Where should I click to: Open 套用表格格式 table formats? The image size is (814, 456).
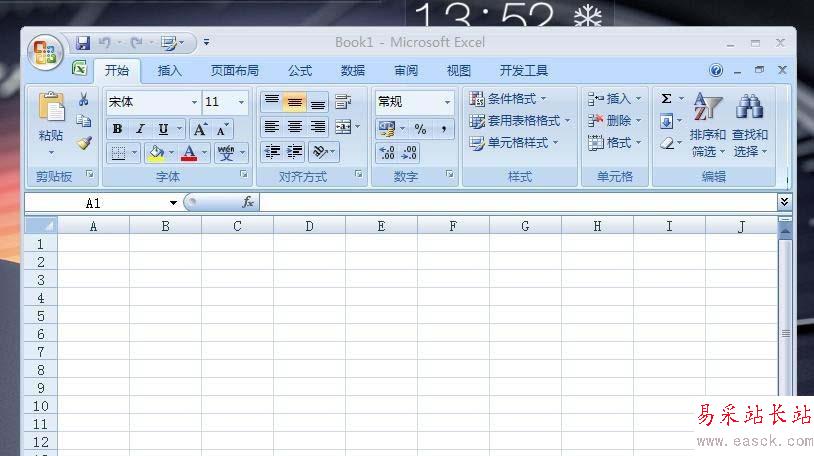tap(519, 120)
